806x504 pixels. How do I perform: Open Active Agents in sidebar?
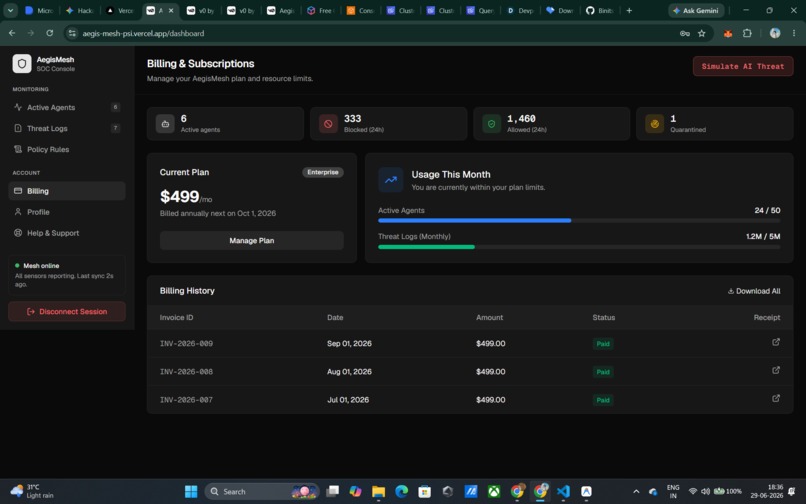pos(67,107)
